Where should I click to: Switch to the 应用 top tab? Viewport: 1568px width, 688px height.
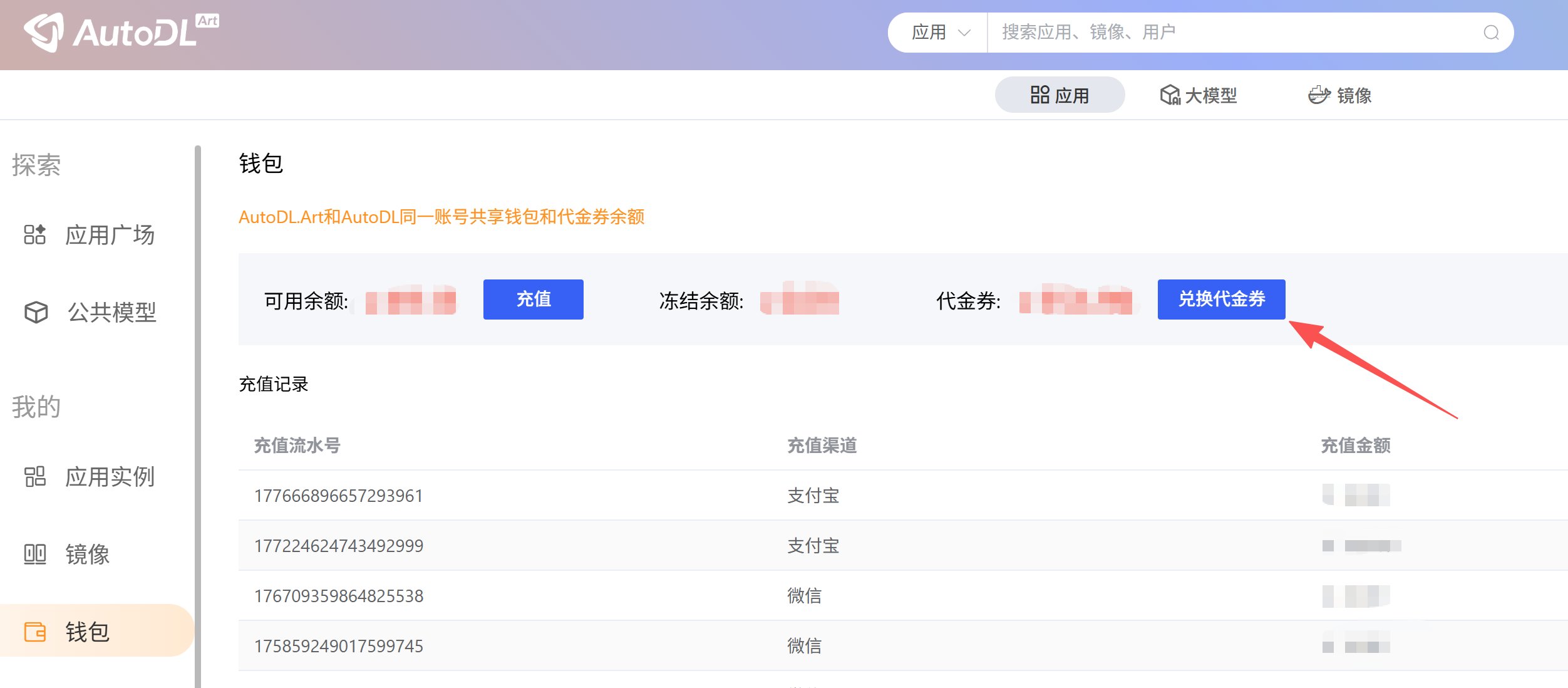click(x=1060, y=95)
